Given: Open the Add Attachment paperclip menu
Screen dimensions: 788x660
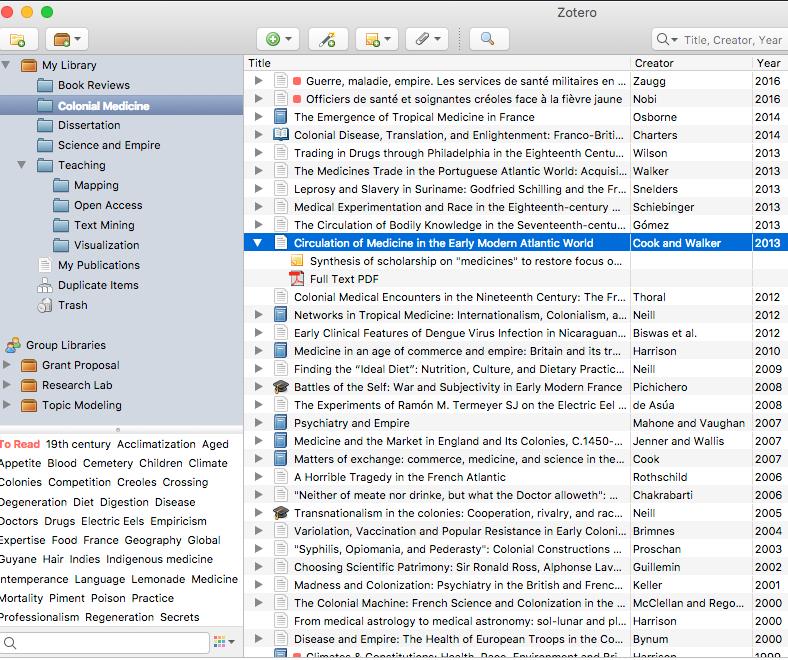Looking at the screenshot, I should [427, 39].
